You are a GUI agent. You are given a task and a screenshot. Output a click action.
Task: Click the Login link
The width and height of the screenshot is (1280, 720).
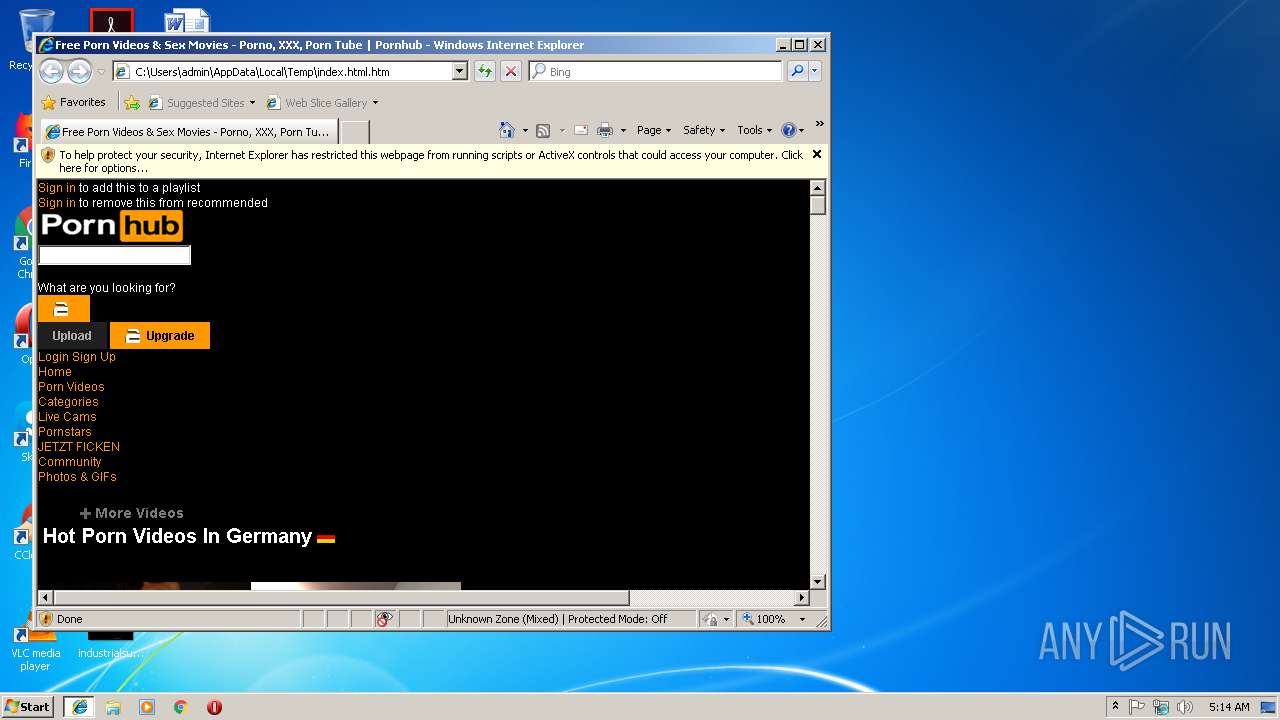[x=53, y=357]
